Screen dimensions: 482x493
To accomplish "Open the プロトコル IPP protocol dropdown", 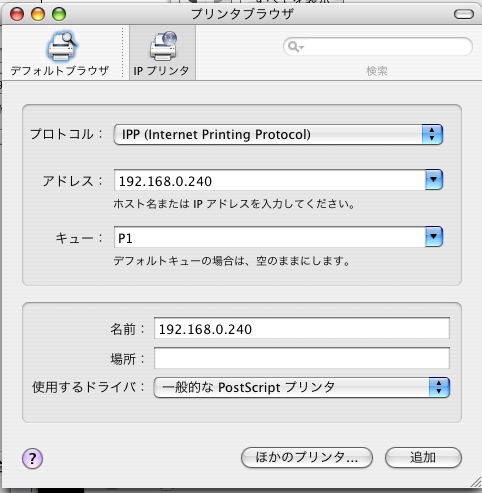I will (x=278, y=134).
